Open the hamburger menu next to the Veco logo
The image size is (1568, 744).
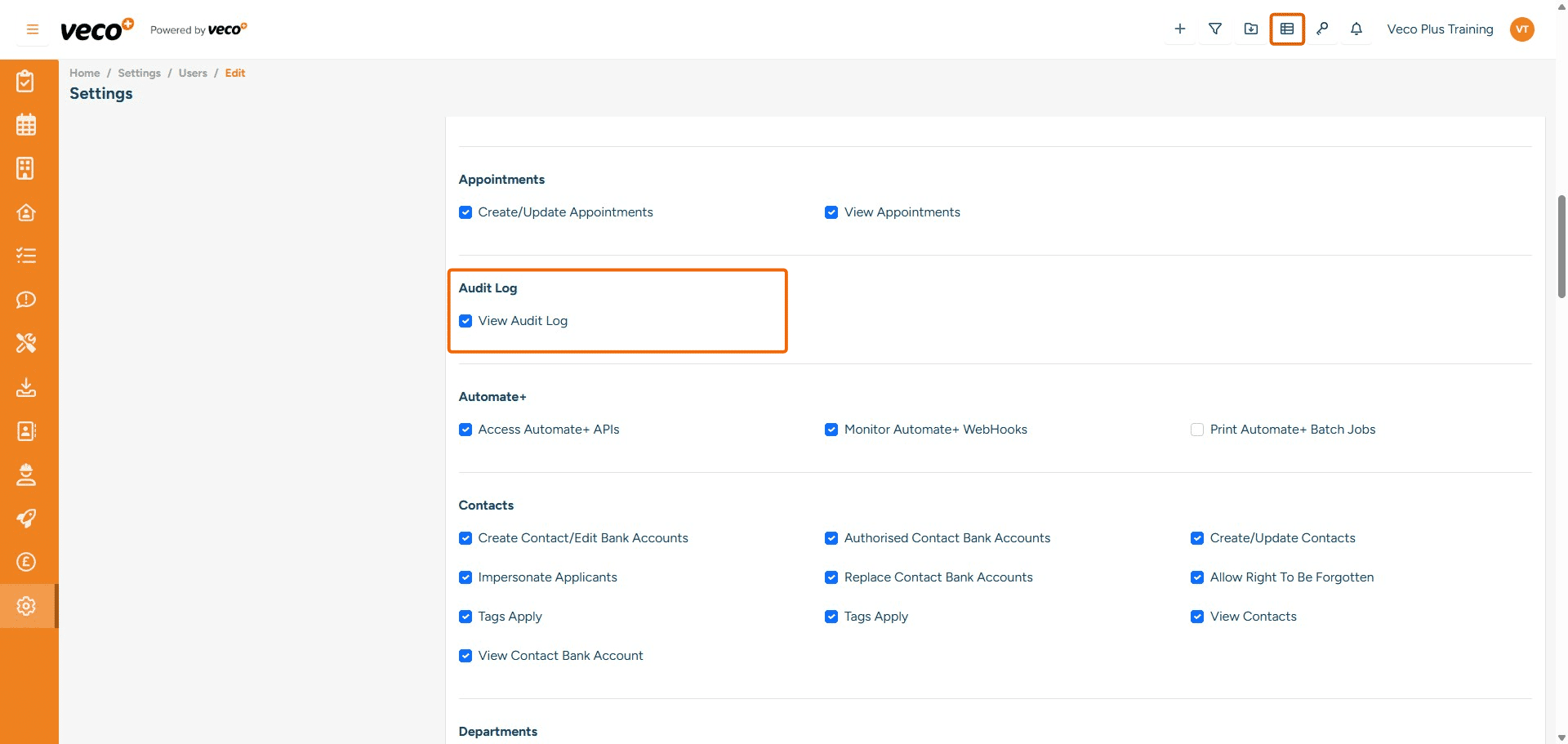point(32,29)
